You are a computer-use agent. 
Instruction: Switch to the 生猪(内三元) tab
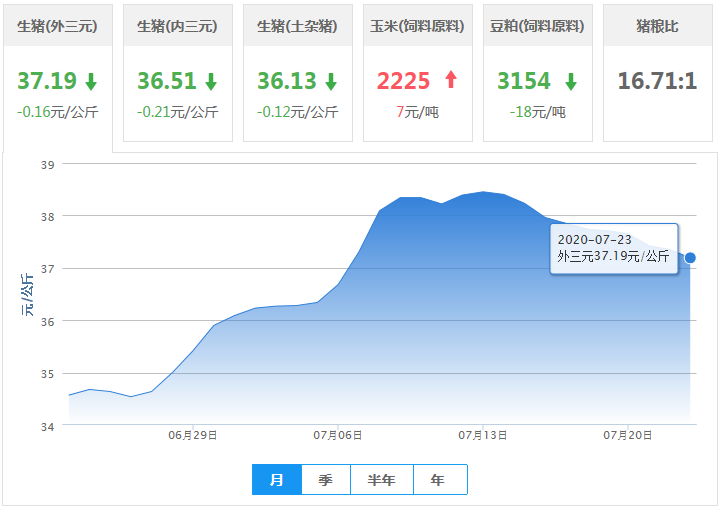[x=177, y=26]
